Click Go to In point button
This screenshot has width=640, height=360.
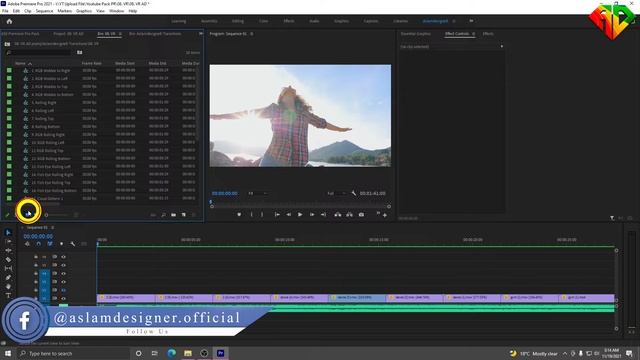277,214
